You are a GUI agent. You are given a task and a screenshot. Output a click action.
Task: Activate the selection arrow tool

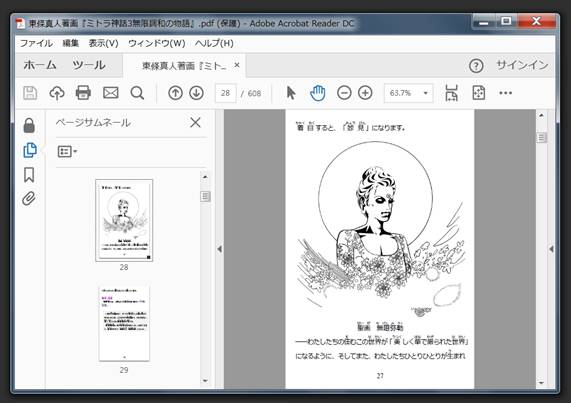tap(291, 93)
